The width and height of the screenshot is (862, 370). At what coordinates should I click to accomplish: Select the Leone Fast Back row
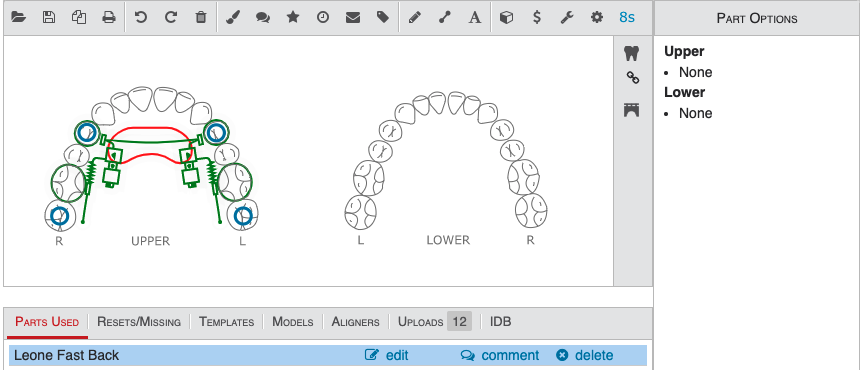pos(328,356)
